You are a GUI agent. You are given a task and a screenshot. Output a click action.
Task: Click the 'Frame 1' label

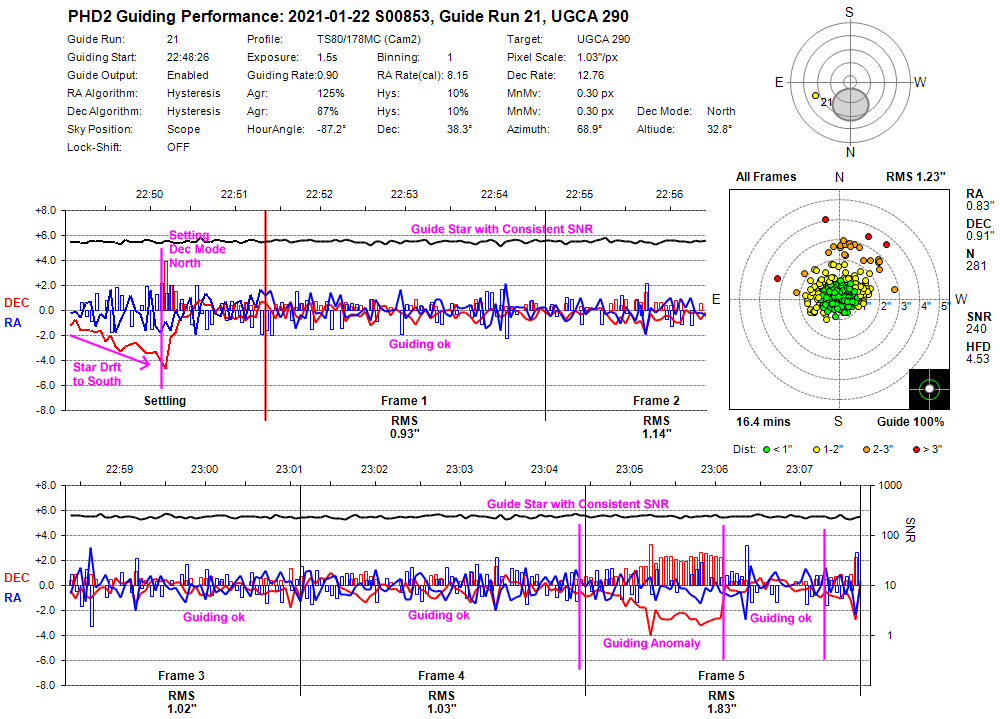point(404,401)
